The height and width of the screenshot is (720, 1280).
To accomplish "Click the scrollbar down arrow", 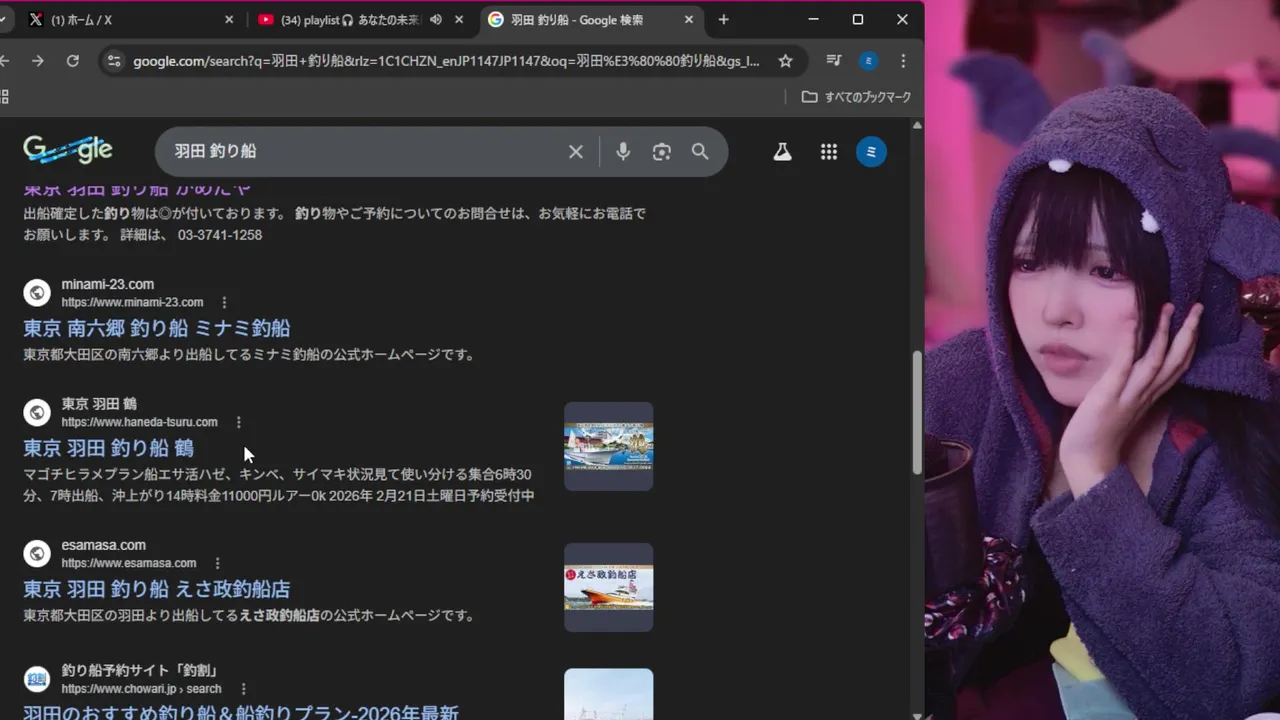I will point(917,714).
